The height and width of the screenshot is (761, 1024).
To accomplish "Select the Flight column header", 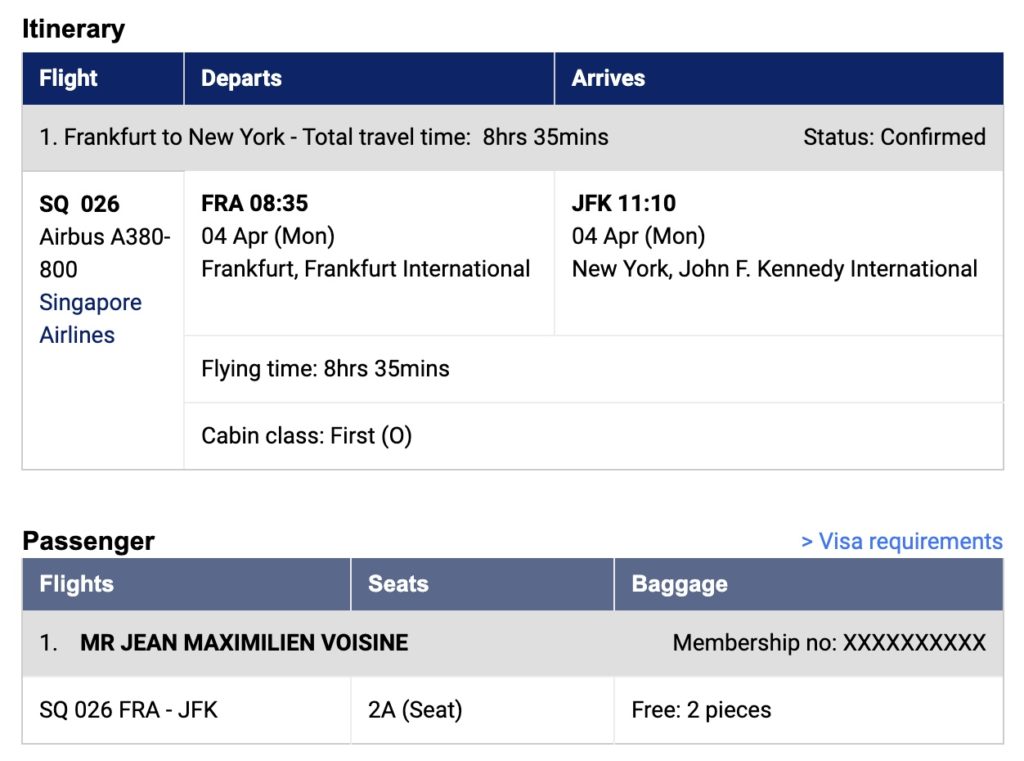I will pyautogui.click(x=68, y=78).
